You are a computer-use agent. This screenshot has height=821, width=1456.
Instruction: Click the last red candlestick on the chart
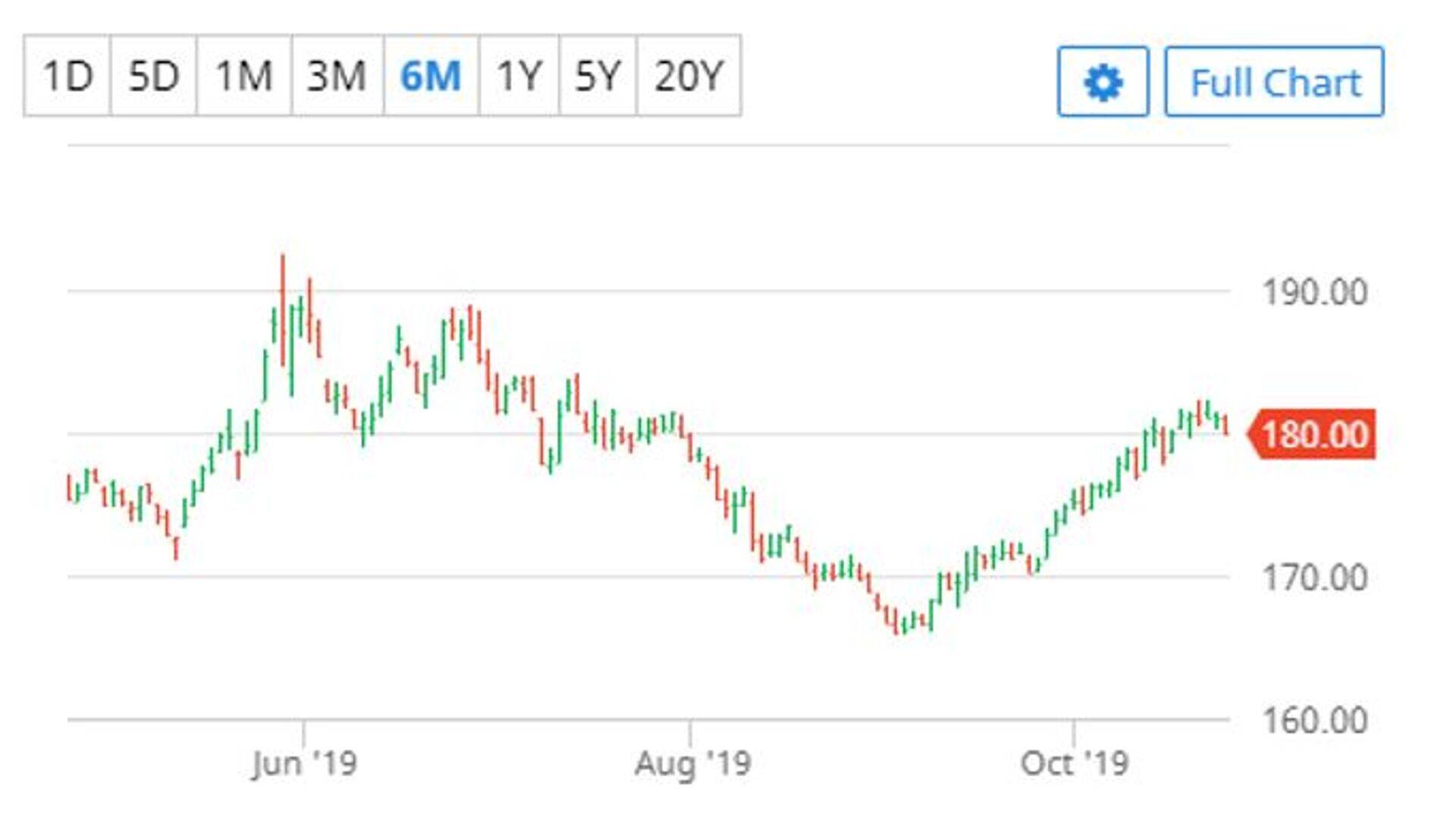1225,425
